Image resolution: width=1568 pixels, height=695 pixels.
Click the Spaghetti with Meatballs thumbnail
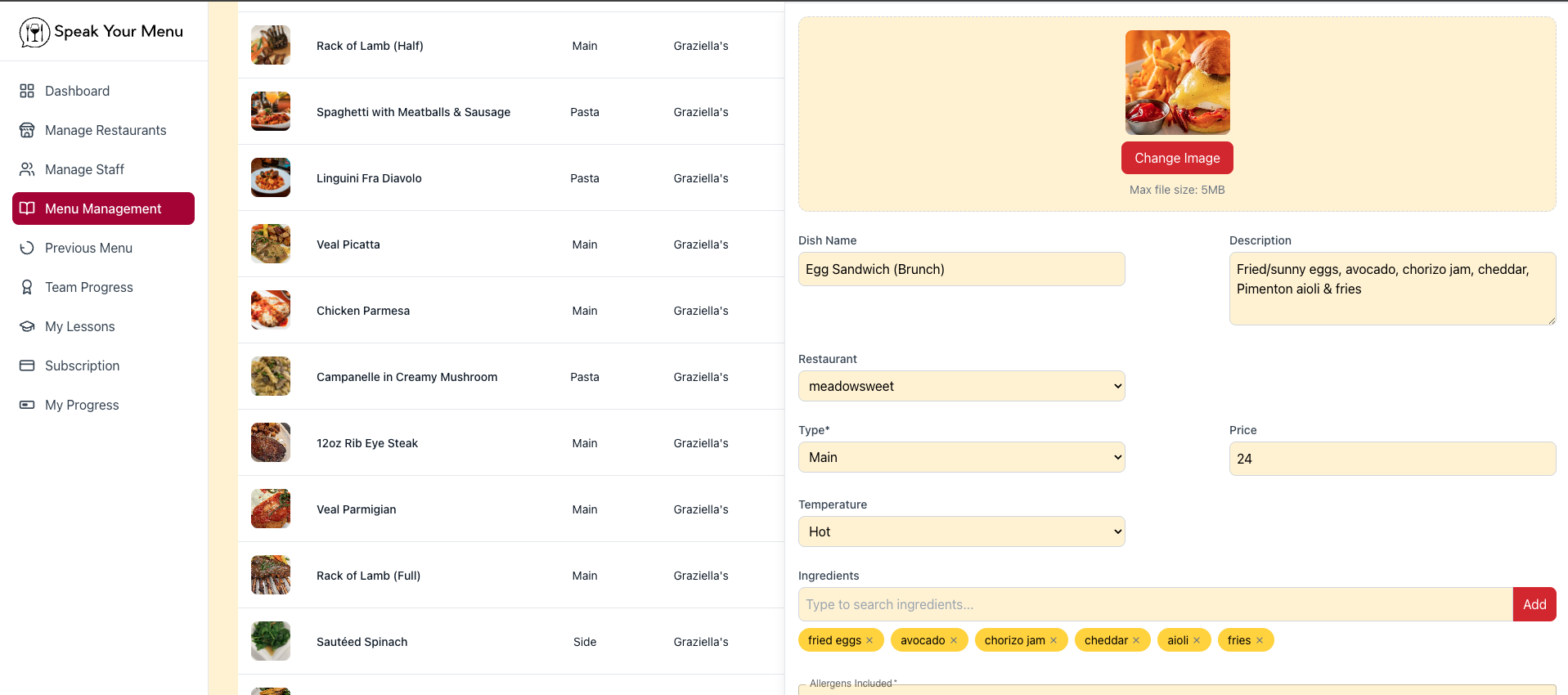271,111
